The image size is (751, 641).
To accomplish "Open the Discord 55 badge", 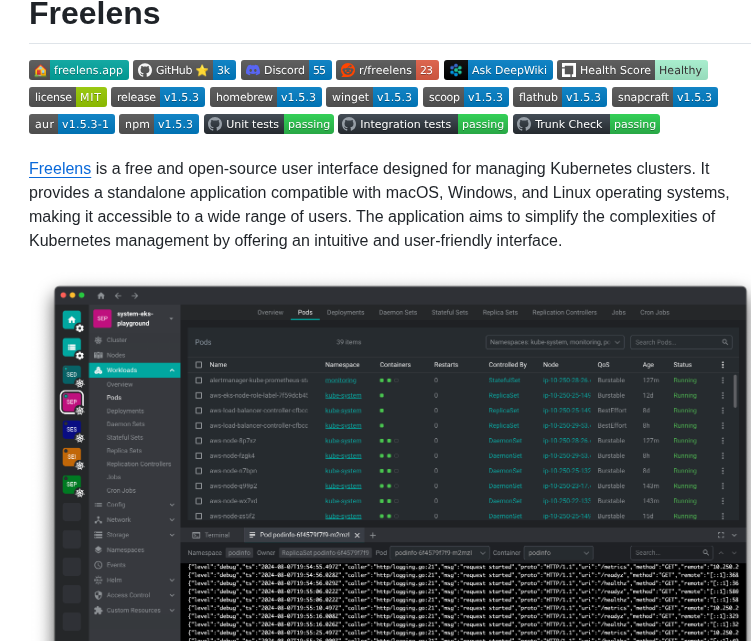I will click(286, 70).
